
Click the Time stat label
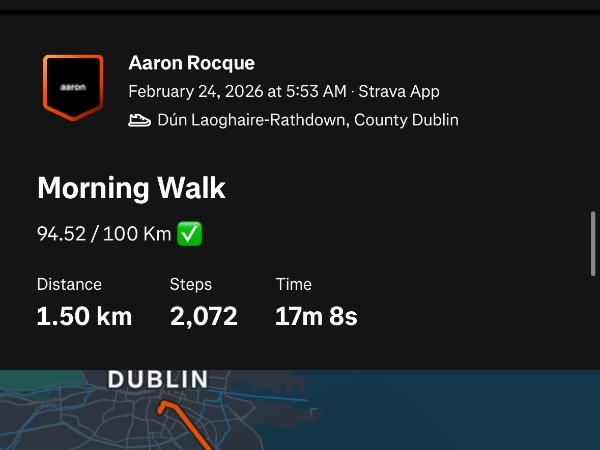293,284
